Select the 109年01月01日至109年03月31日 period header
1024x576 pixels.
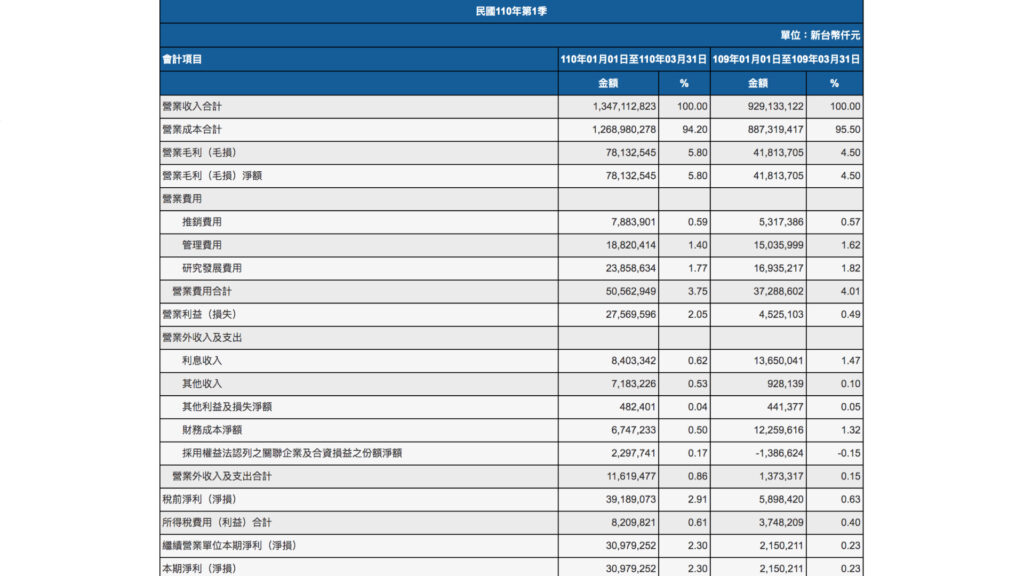pos(786,59)
